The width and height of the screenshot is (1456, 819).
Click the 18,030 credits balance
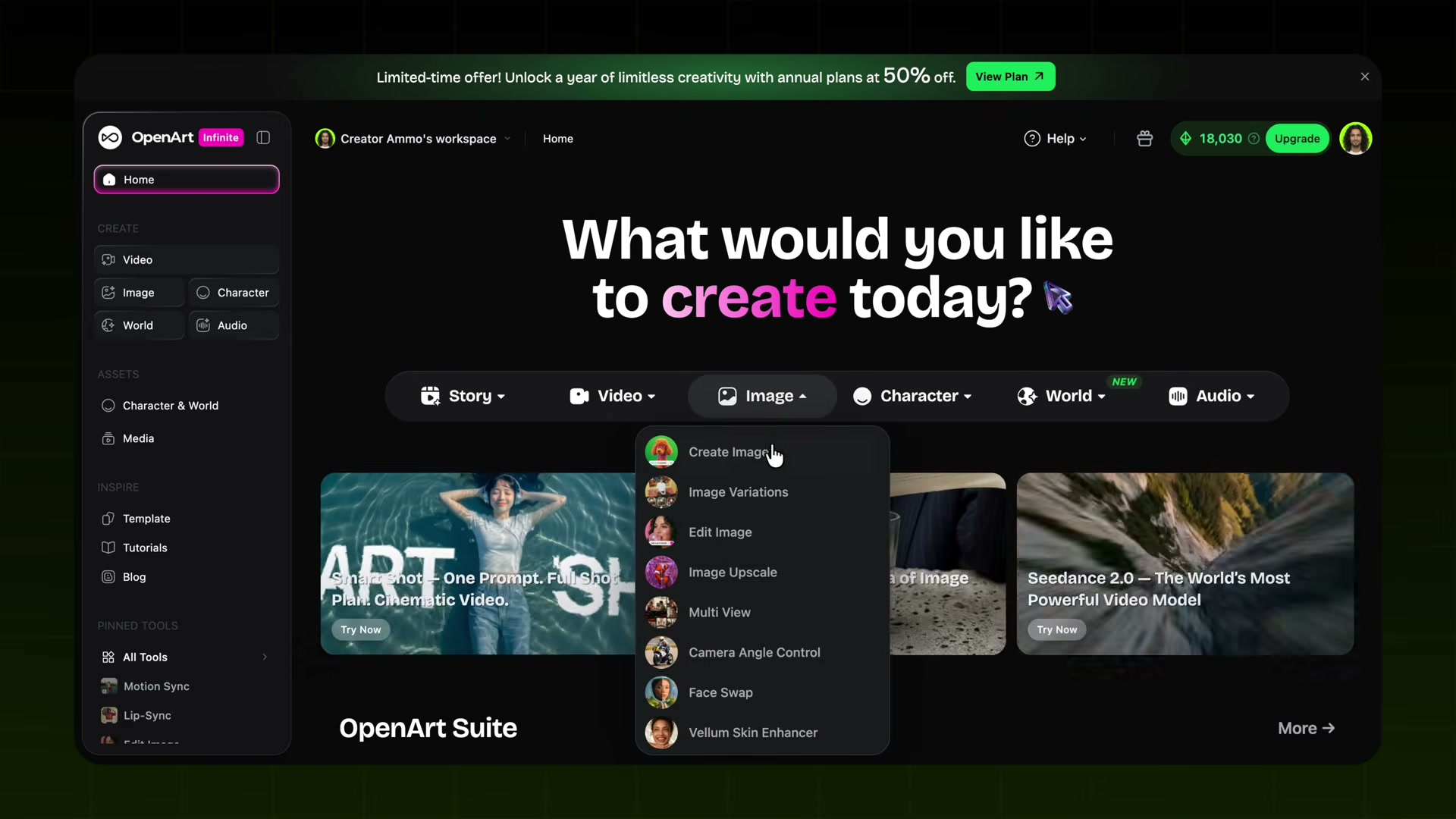point(1220,139)
